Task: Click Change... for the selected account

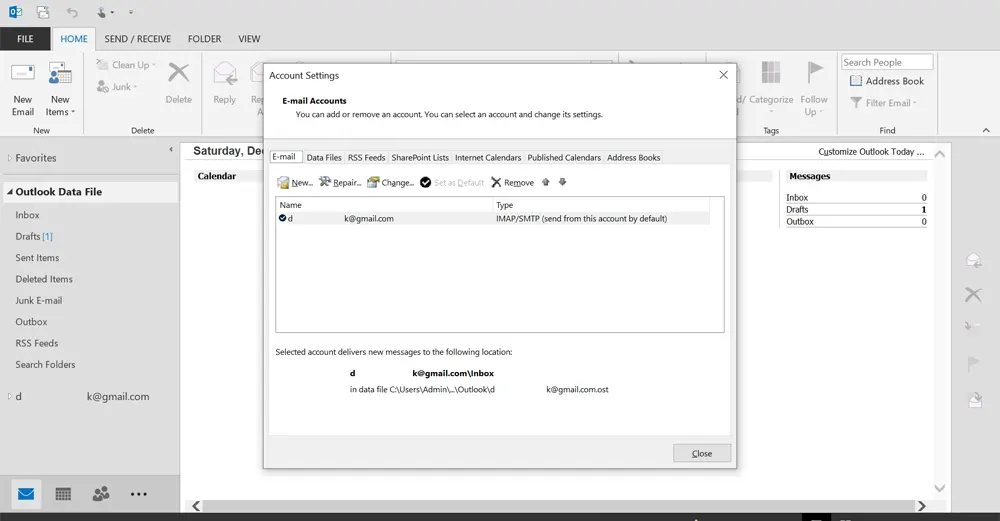Action: point(391,182)
